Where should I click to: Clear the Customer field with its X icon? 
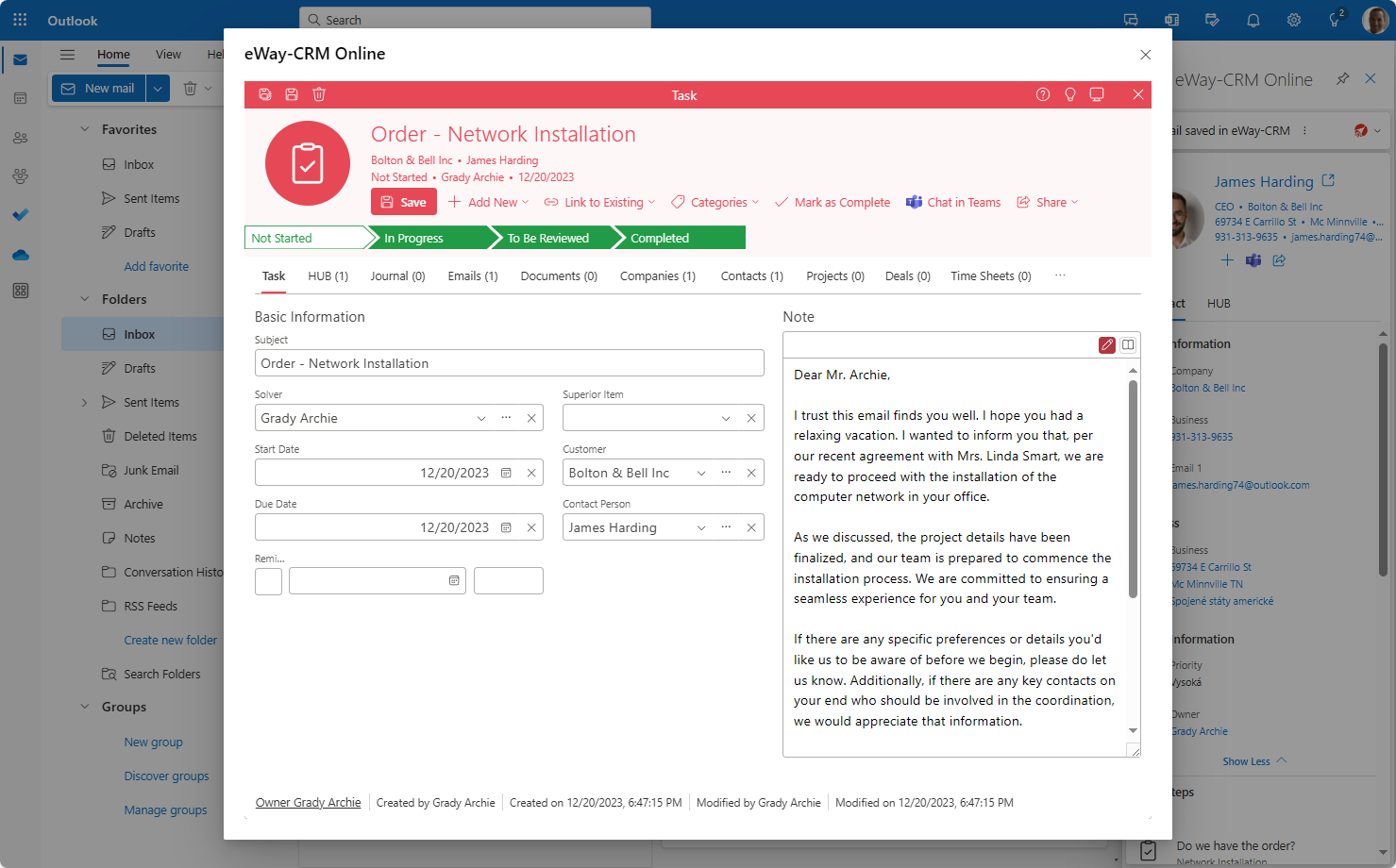751,473
